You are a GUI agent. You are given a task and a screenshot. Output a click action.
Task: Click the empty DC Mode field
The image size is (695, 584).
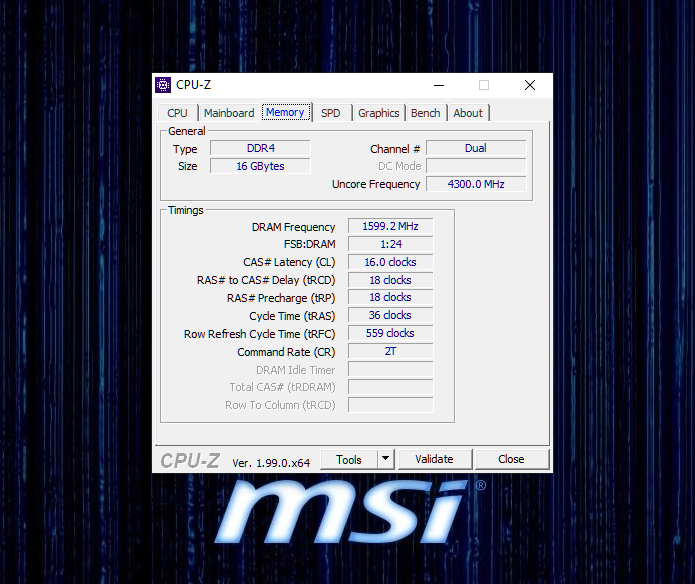point(476,166)
